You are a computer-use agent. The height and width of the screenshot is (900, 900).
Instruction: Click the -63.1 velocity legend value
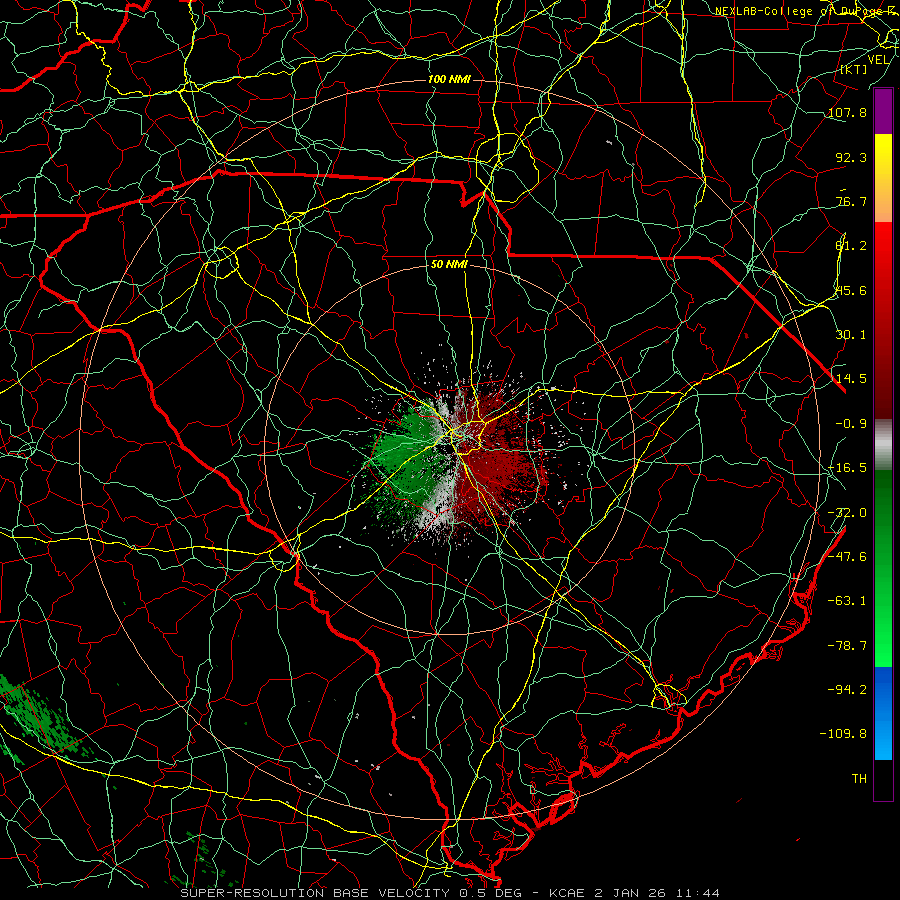point(847,601)
